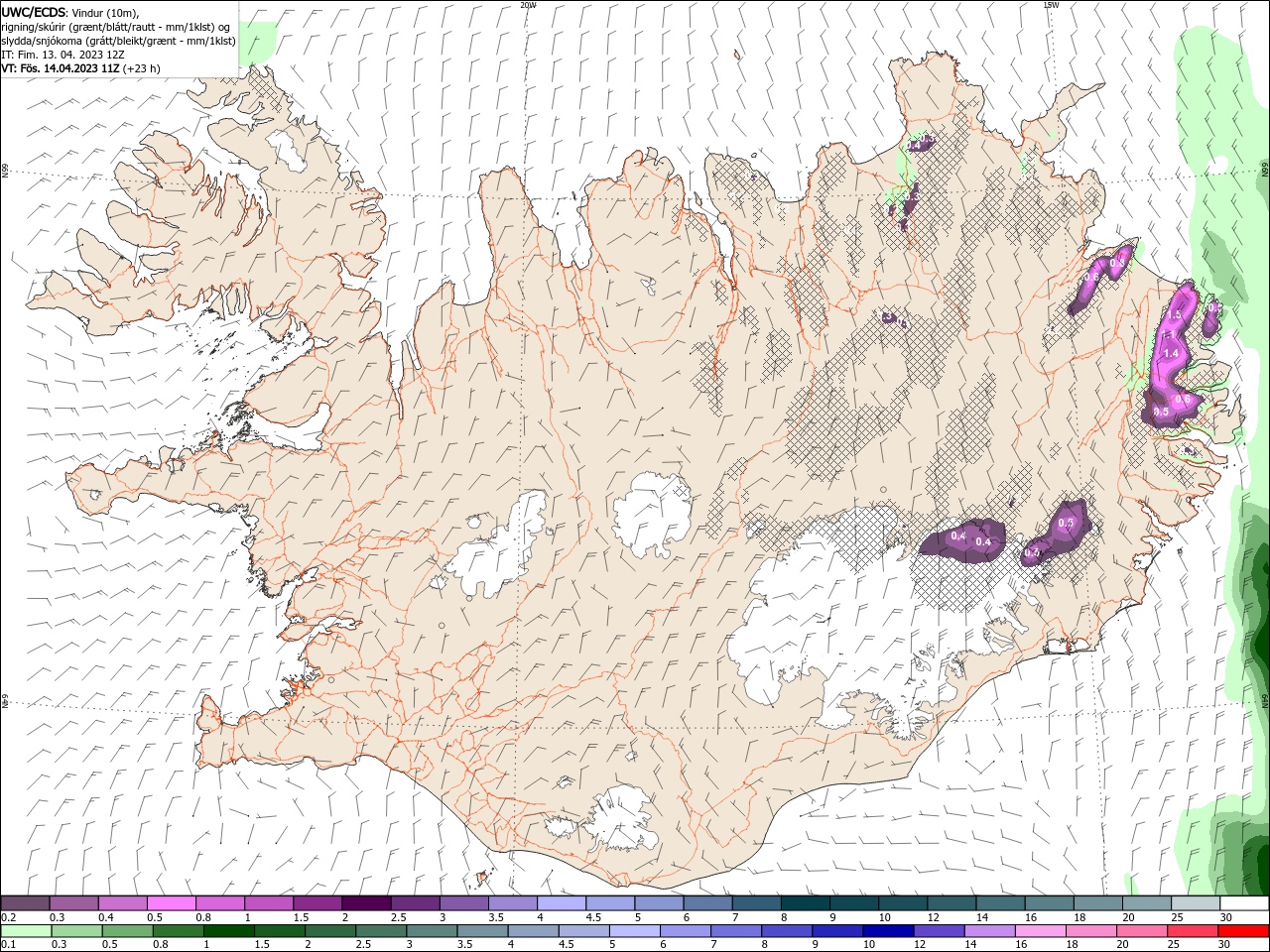Image resolution: width=1270 pixels, height=952 pixels.
Task: Pick upper scale swatch between 8 and 9
Action: [806, 903]
